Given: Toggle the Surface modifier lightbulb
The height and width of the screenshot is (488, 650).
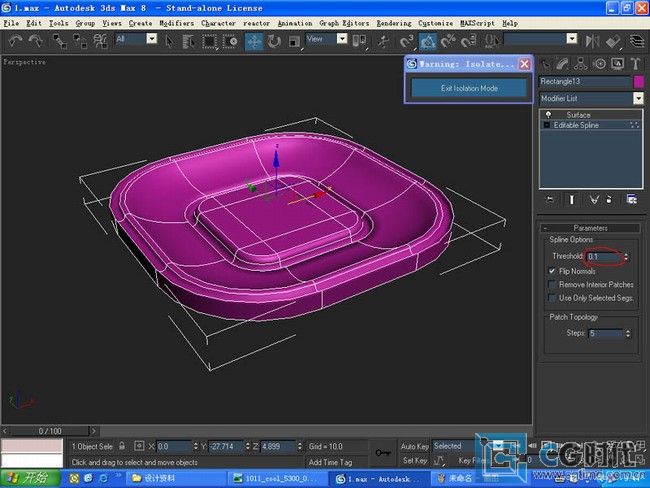Looking at the screenshot, I should (548, 114).
